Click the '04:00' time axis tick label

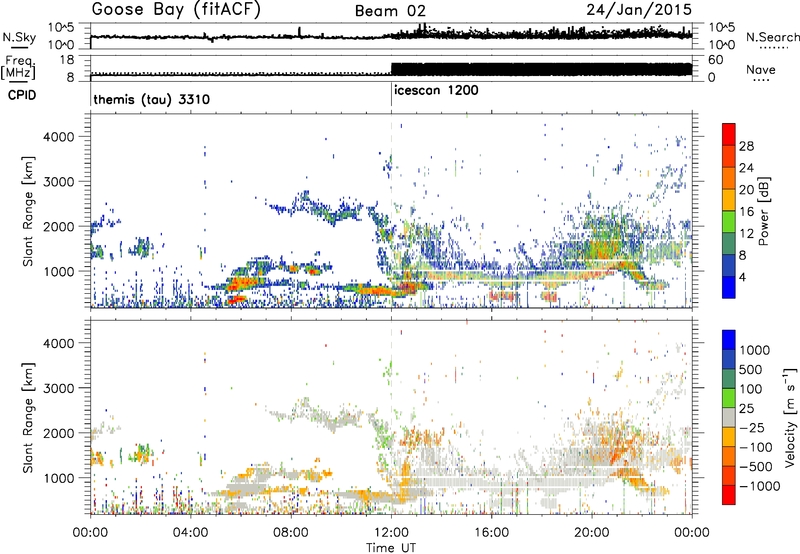coord(191,533)
